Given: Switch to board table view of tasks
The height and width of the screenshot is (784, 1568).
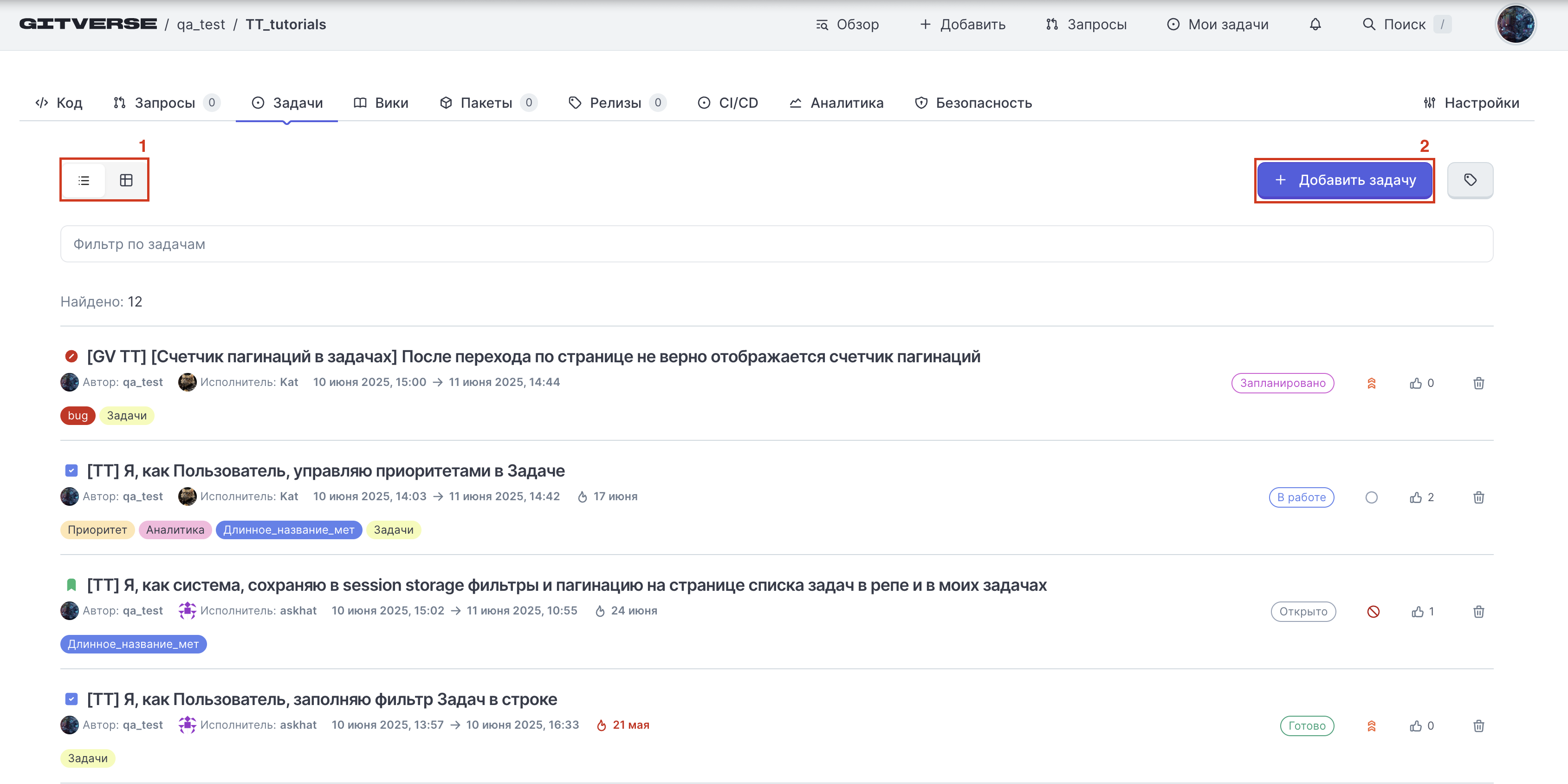Looking at the screenshot, I should point(126,180).
